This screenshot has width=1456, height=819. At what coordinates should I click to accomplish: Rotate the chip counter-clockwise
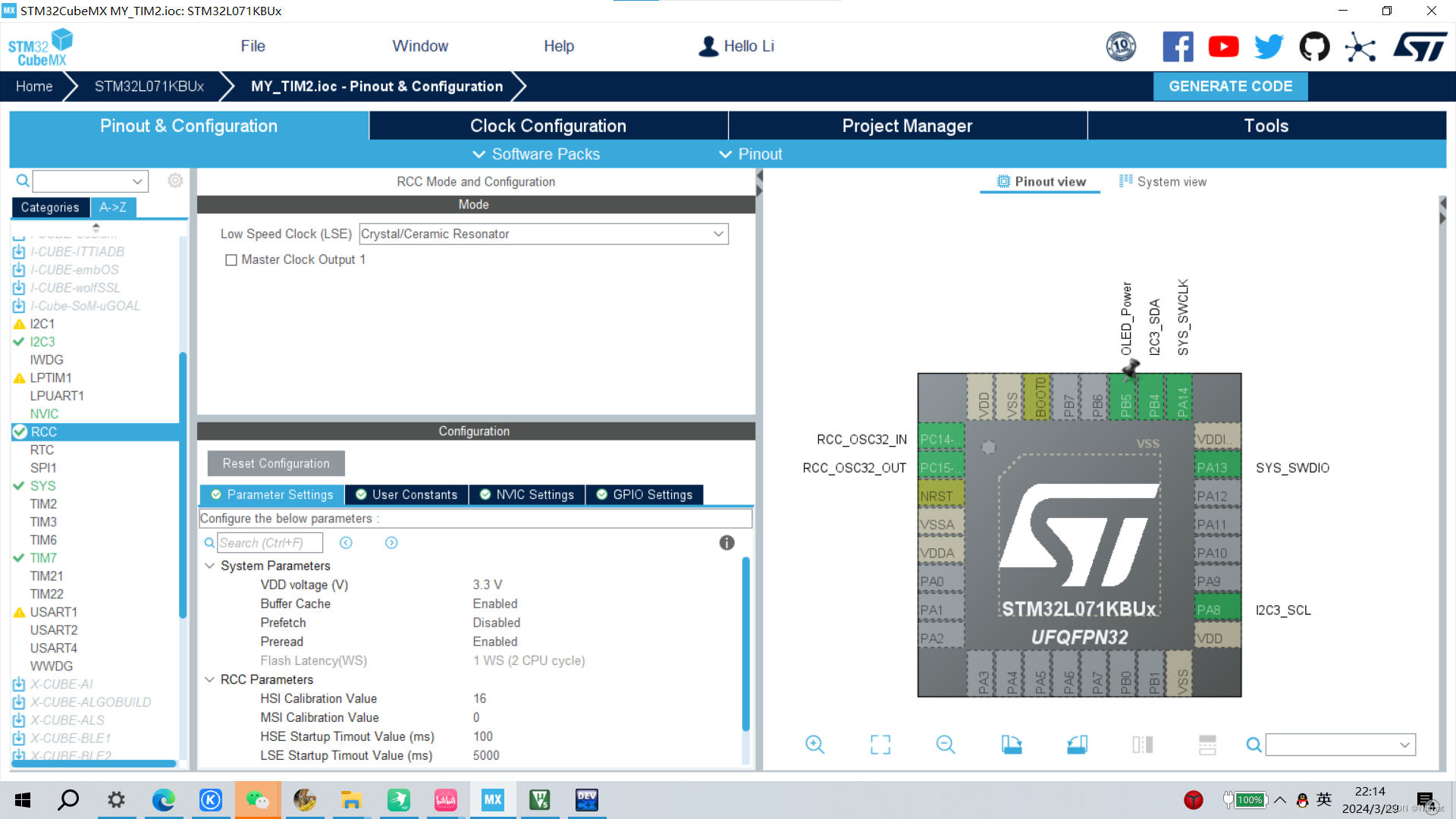click(1077, 745)
